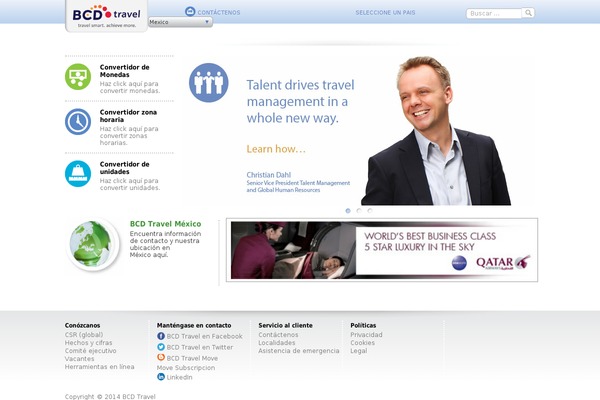Open Convertidor de Monedas title link

[x=124, y=71]
